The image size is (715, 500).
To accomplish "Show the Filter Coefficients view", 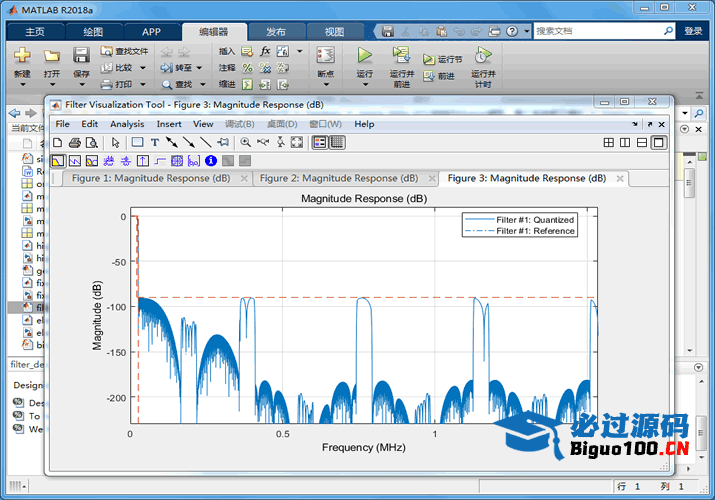I will click(x=194, y=161).
